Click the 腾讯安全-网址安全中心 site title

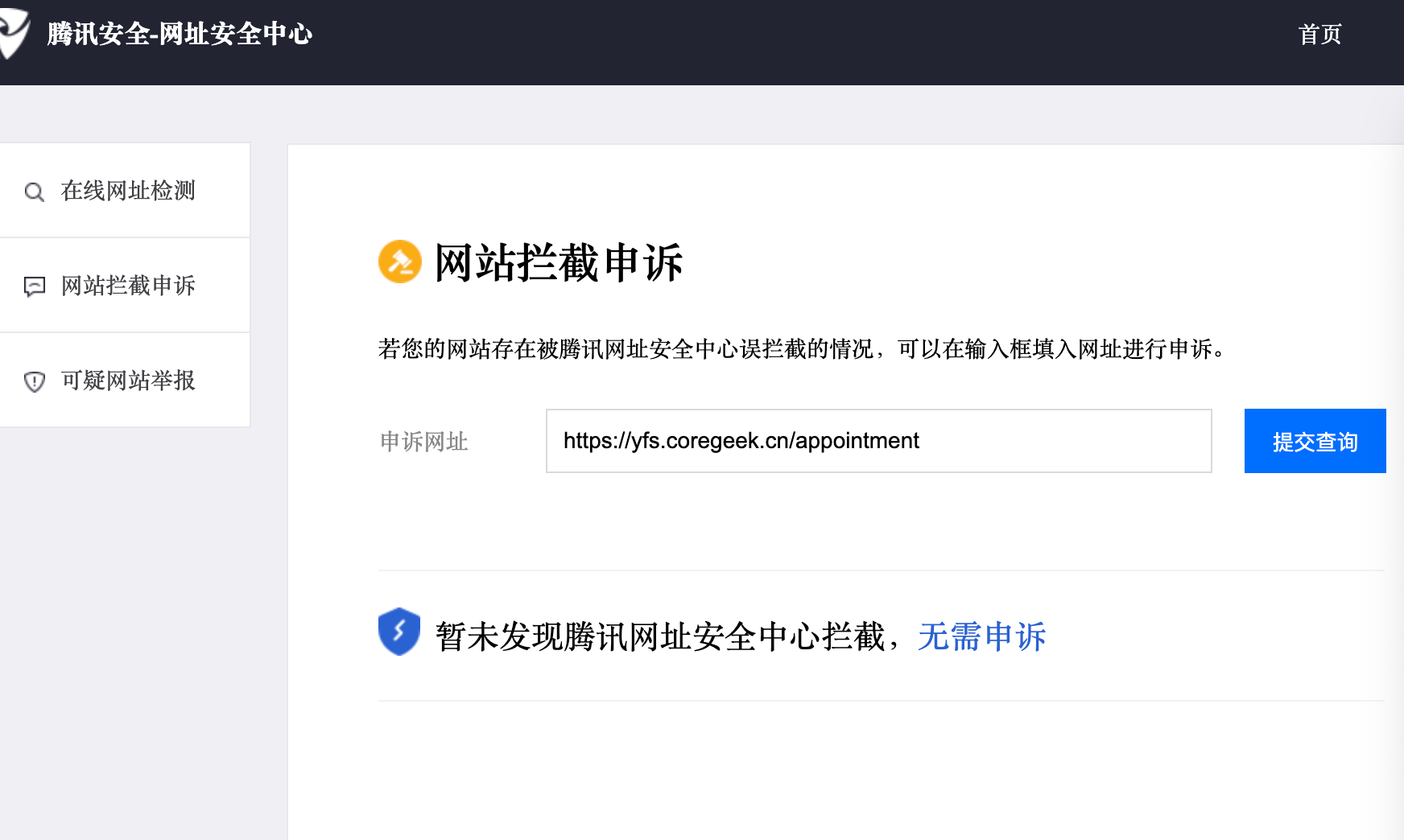[x=180, y=34]
